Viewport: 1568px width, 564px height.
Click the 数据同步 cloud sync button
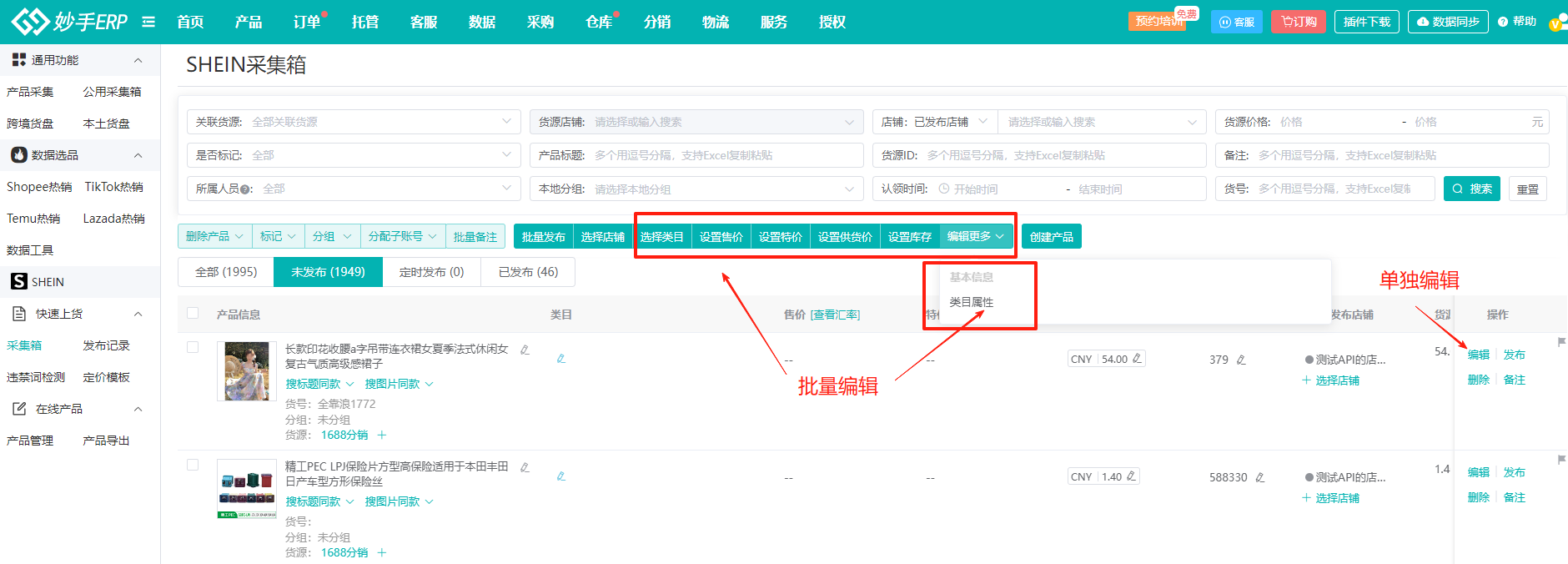pos(1448,22)
